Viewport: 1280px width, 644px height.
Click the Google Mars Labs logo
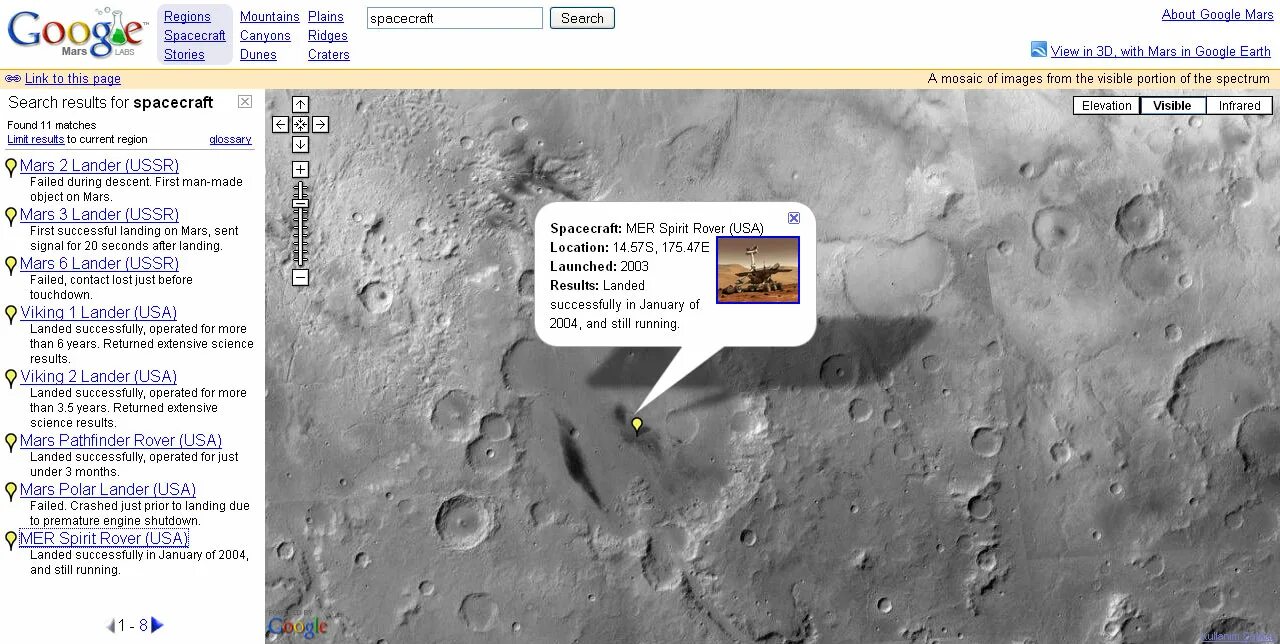(x=76, y=33)
